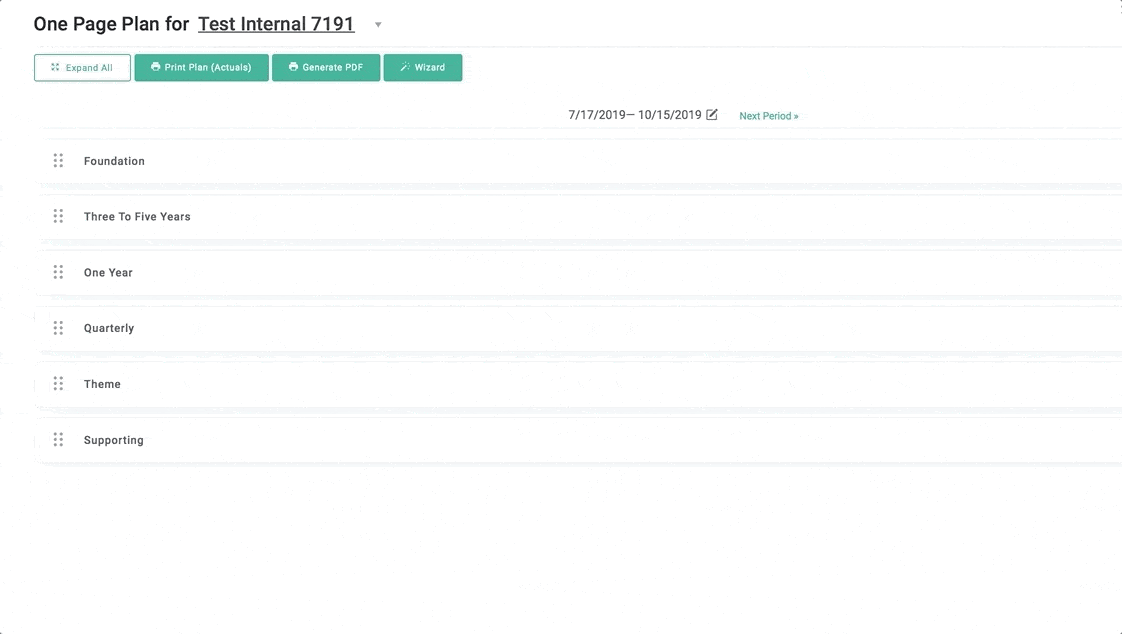The width and height of the screenshot is (1122, 634).
Task: Click the Expand All button
Action: click(x=82, y=68)
